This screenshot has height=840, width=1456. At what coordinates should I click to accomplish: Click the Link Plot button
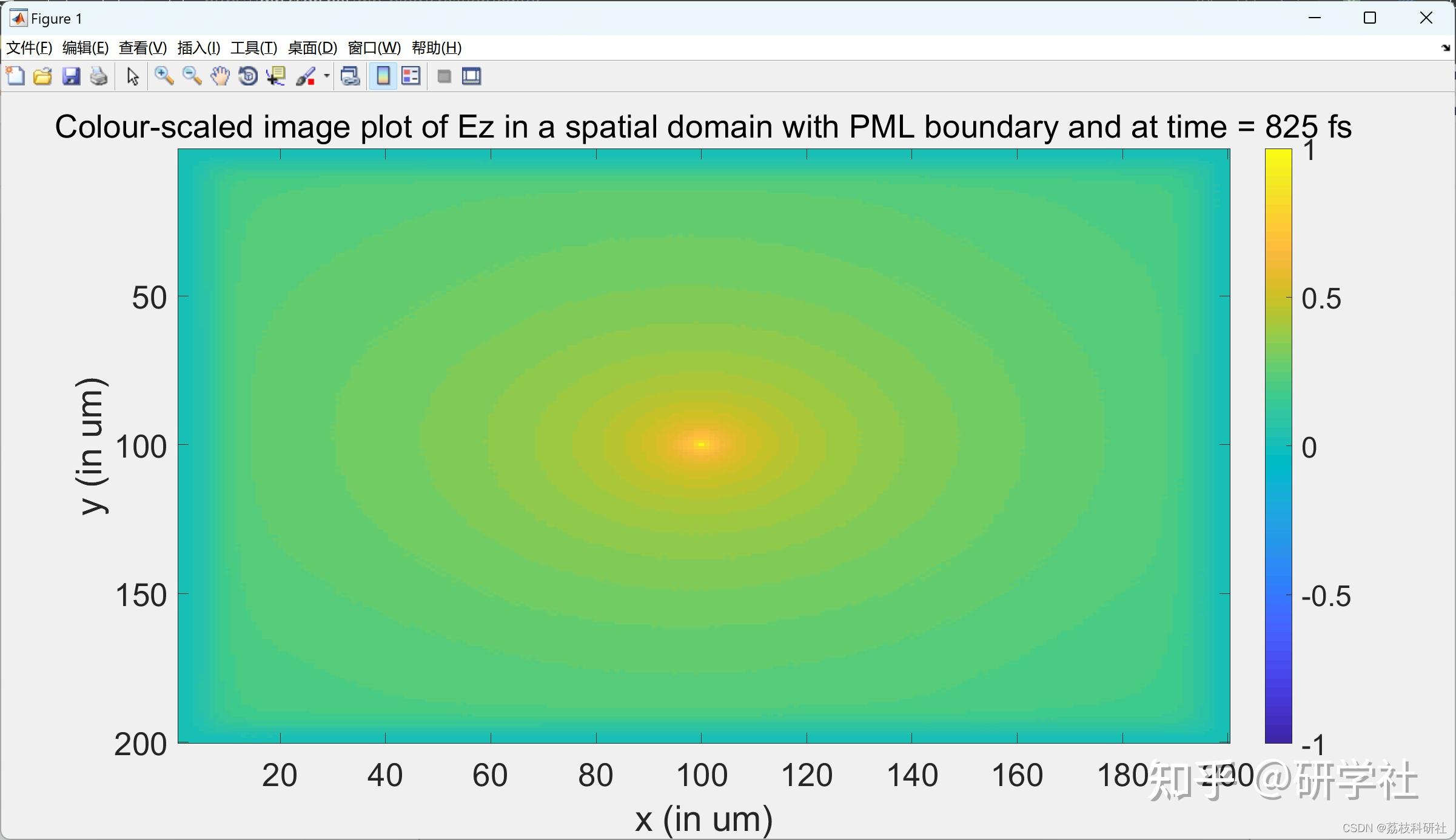coord(350,76)
